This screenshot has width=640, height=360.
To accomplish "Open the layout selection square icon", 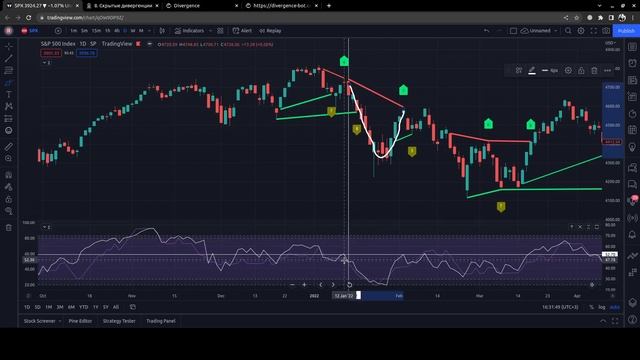I will [x=513, y=31].
